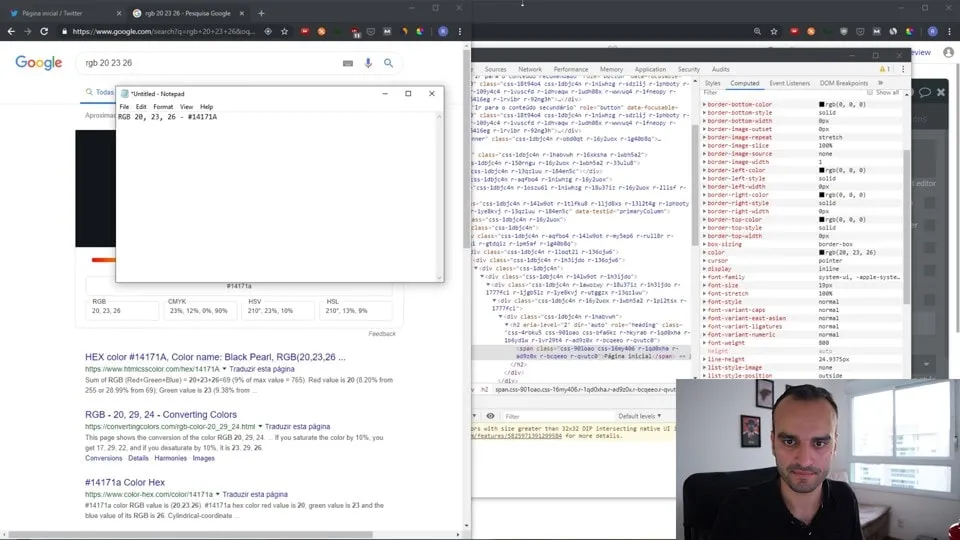Open Notepad's Edit menu
The height and width of the screenshot is (540, 960).
(141, 107)
